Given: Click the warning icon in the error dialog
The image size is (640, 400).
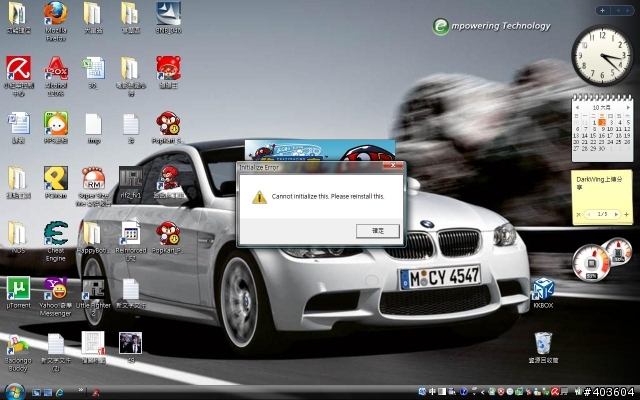Looking at the screenshot, I should coord(259,197).
